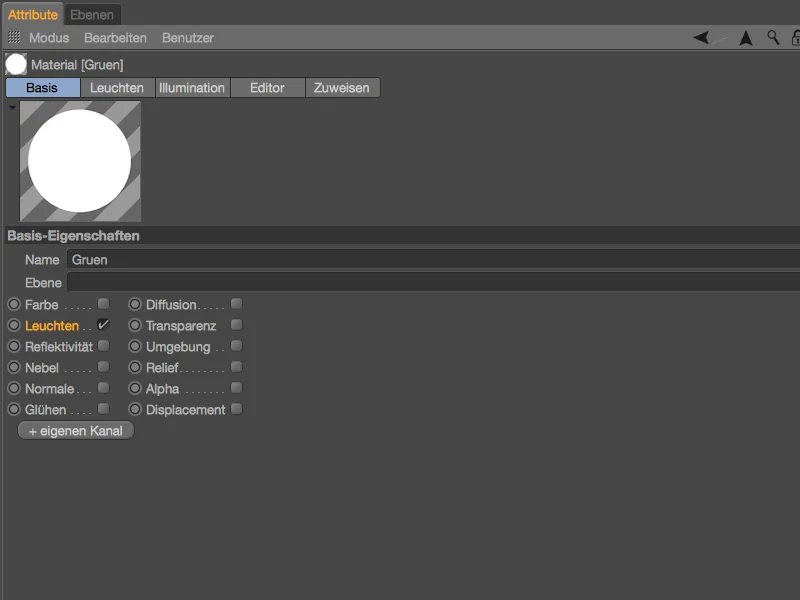Click the empty Ebene field
800x600 pixels.
(x=433, y=282)
